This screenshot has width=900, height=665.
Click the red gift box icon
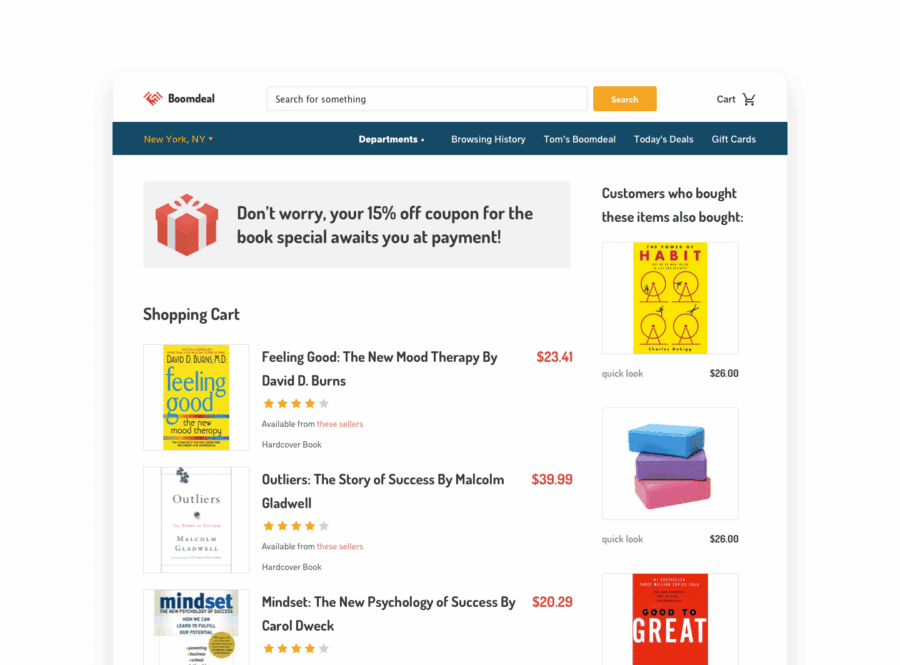187,225
